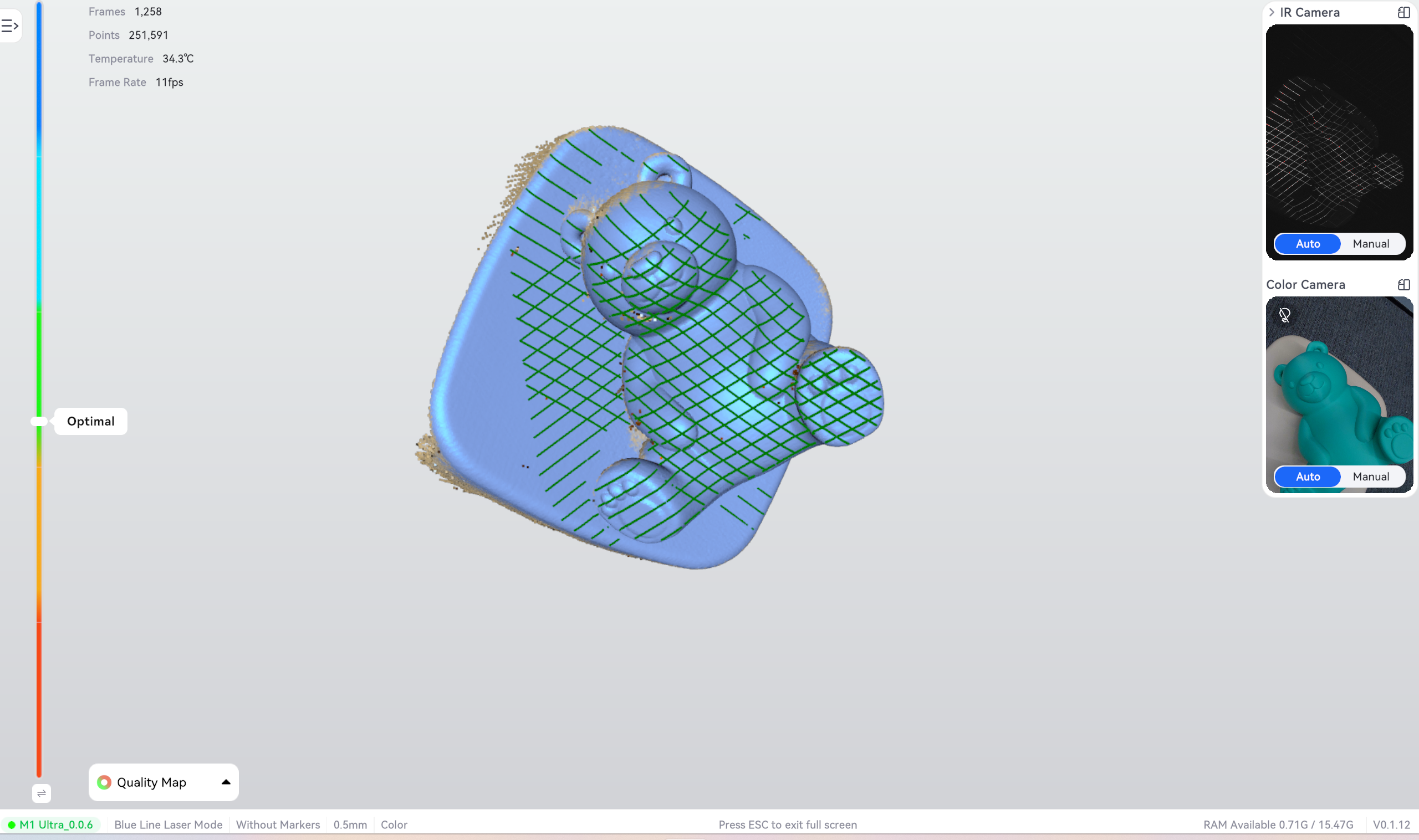Click the Frame Rate 11fps readout
1419x840 pixels.
point(136,83)
